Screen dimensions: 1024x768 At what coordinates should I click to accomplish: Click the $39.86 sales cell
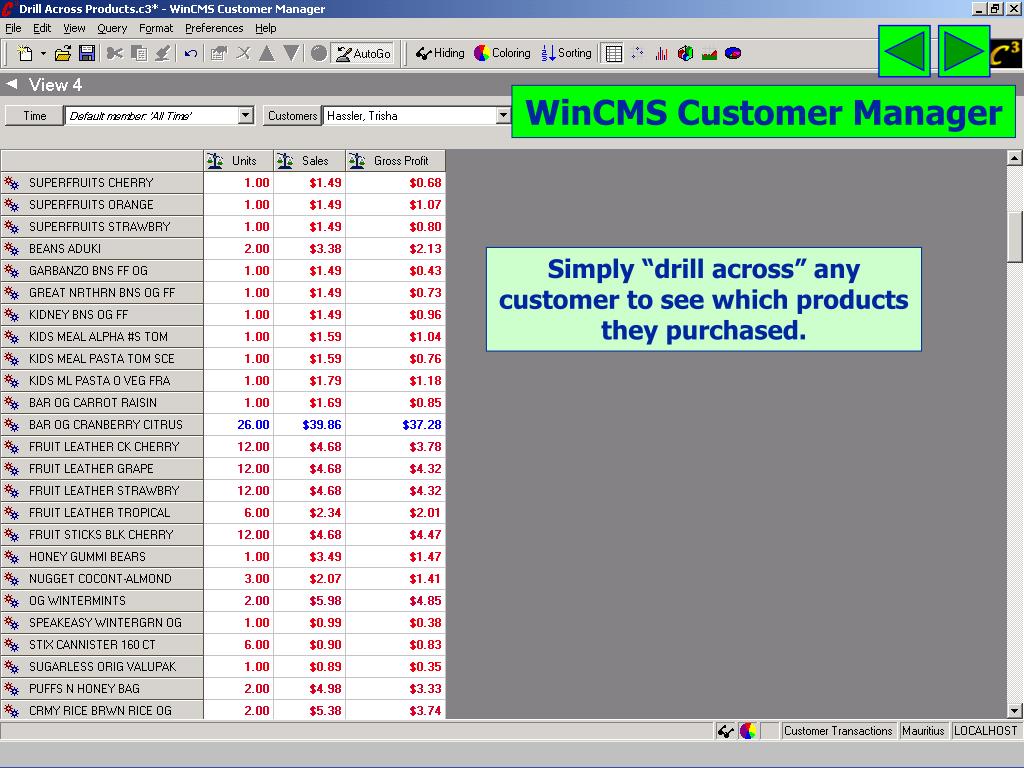tap(310, 424)
